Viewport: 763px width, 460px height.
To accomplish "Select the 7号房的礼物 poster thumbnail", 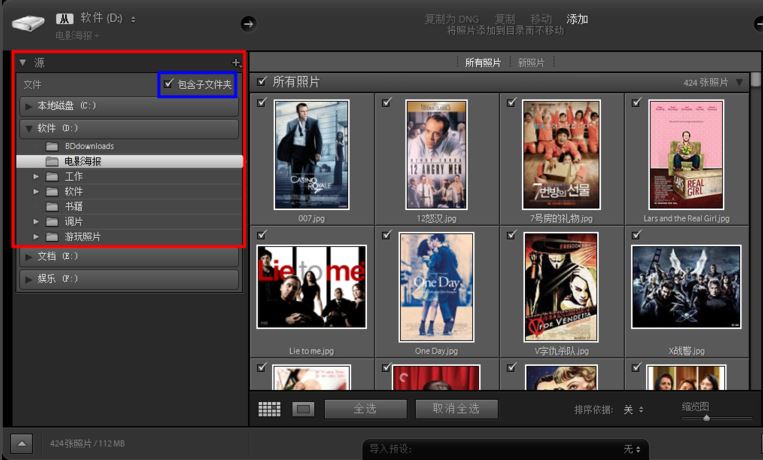I will point(561,155).
